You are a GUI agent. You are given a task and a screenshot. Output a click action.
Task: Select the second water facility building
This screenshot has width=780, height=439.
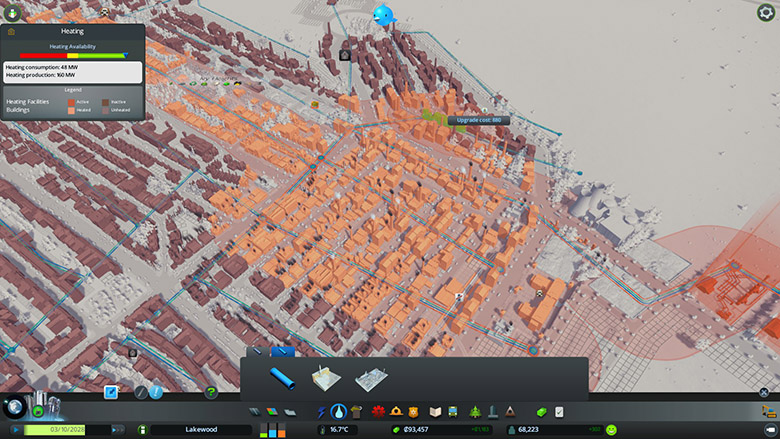click(x=326, y=378)
